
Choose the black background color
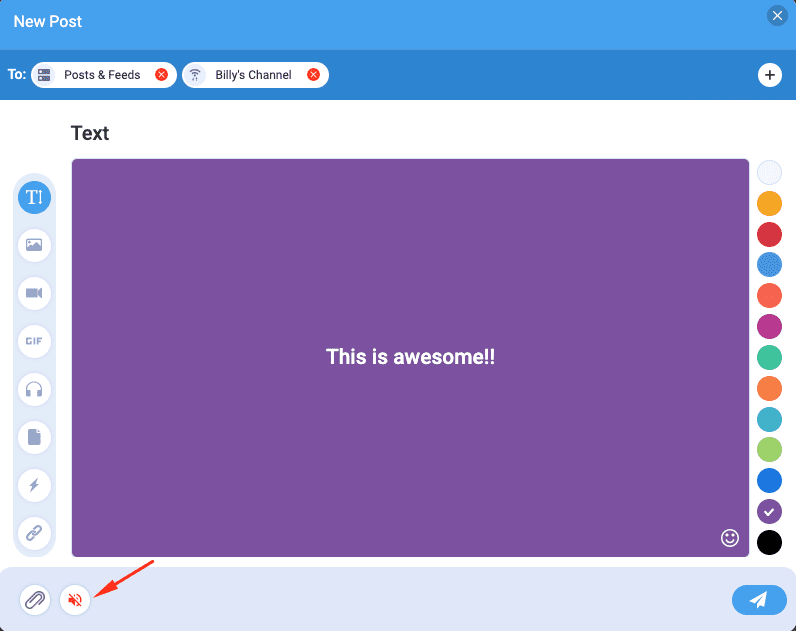(x=769, y=542)
